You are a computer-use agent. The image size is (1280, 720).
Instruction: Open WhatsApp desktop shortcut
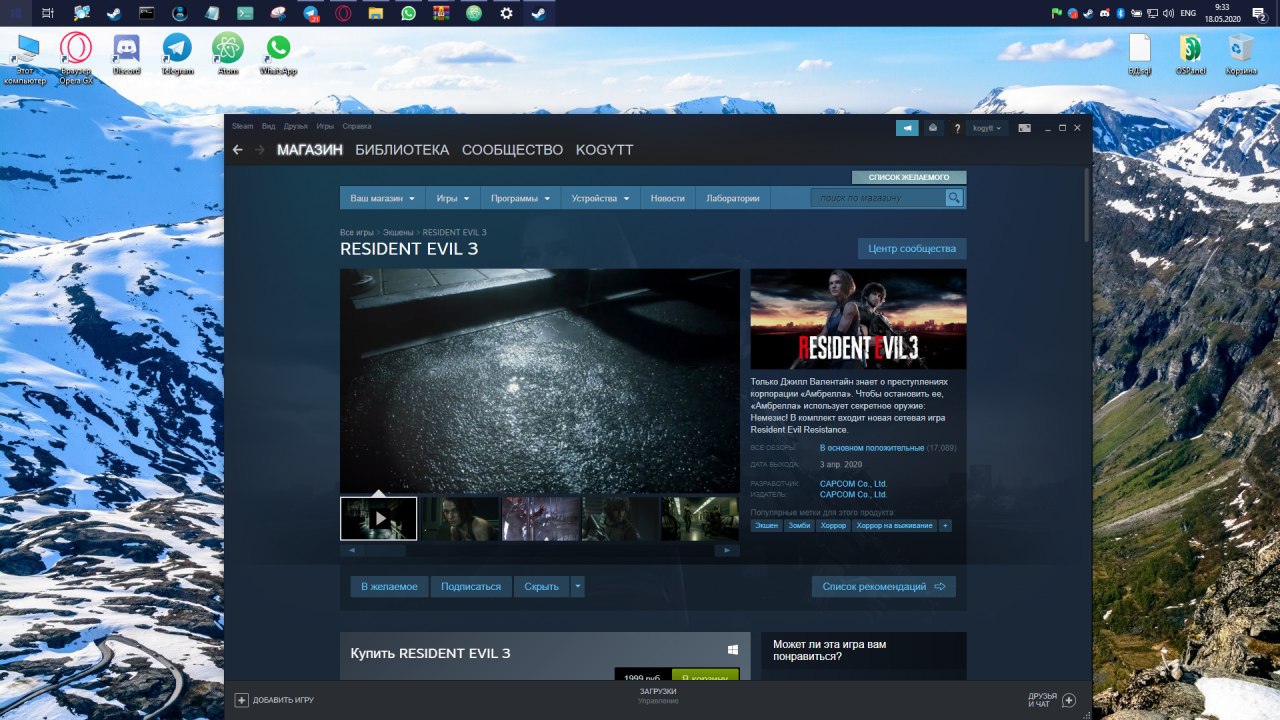pyautogui.click(x=278, y=54)
